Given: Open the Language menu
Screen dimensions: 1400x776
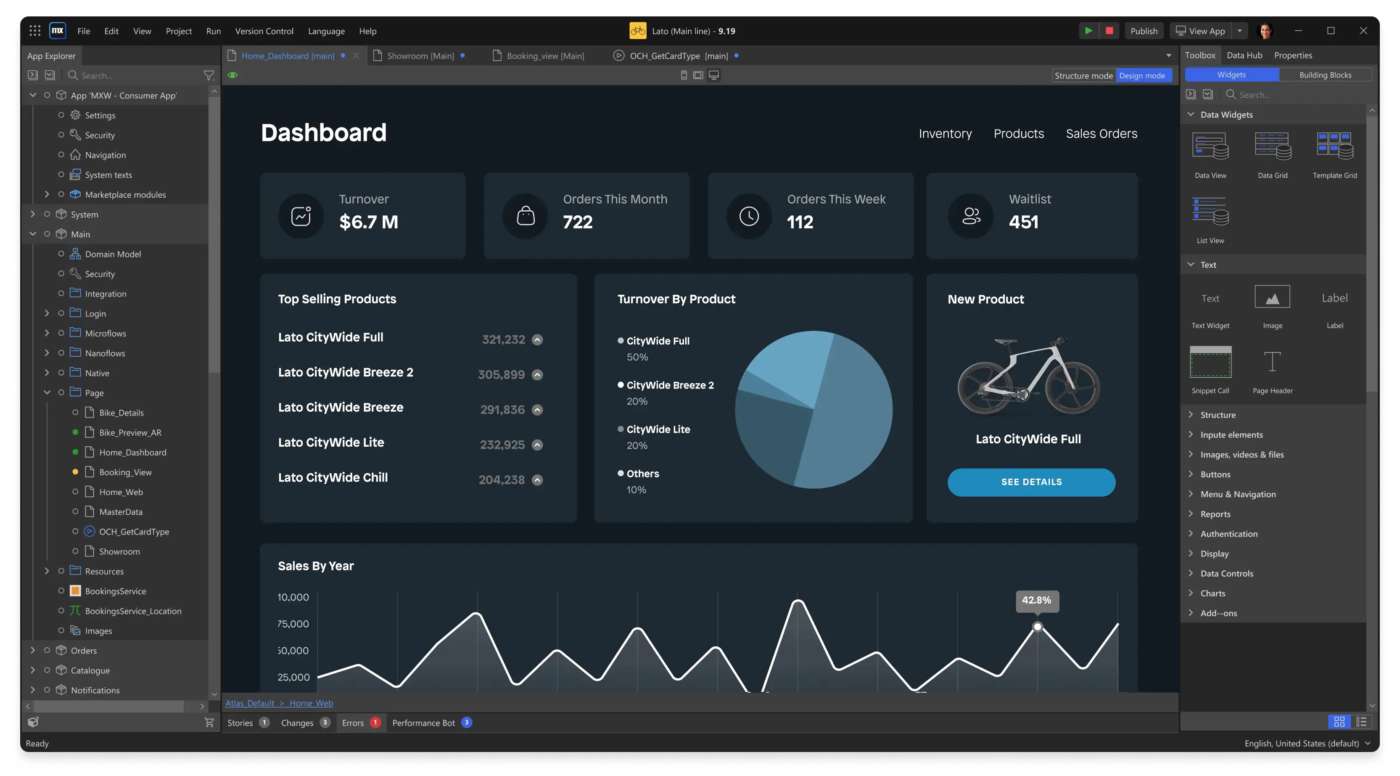Looking at the screenshot, I should (x=326, y=31).
